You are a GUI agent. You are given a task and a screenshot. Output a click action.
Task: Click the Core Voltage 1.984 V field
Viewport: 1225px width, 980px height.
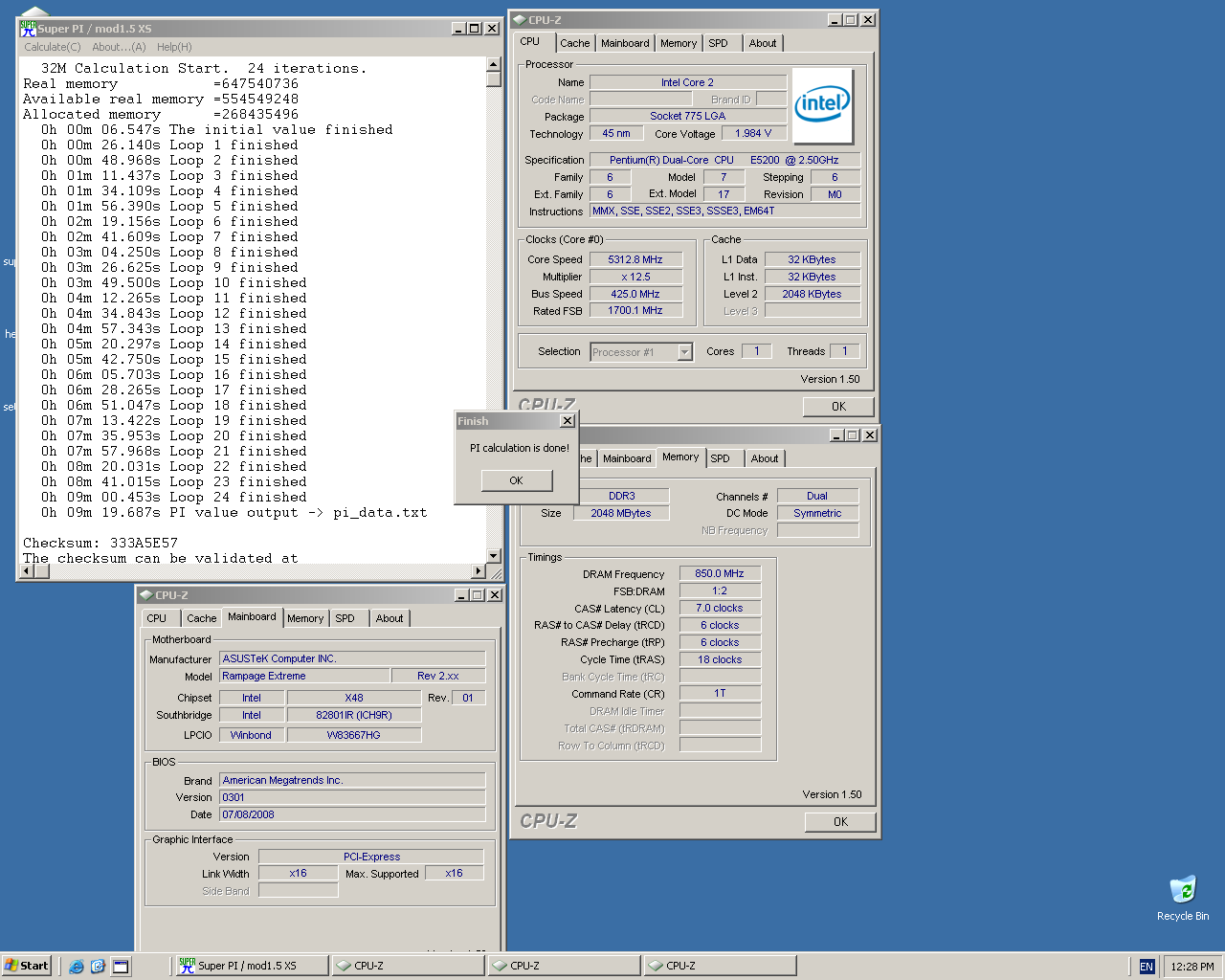(753, 133)
